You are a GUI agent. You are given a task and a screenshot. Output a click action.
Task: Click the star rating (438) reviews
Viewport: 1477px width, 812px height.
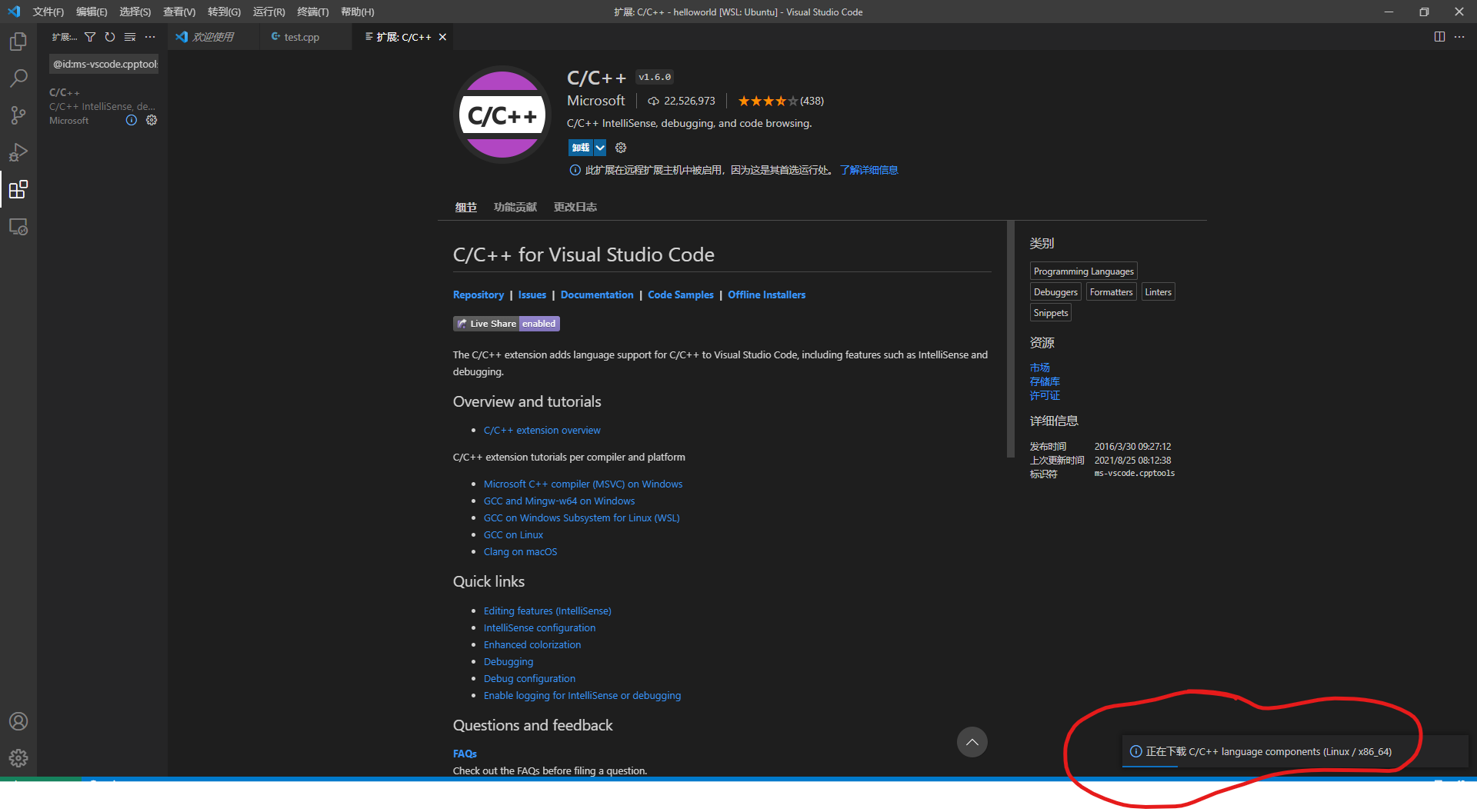(x=781, y=101)
